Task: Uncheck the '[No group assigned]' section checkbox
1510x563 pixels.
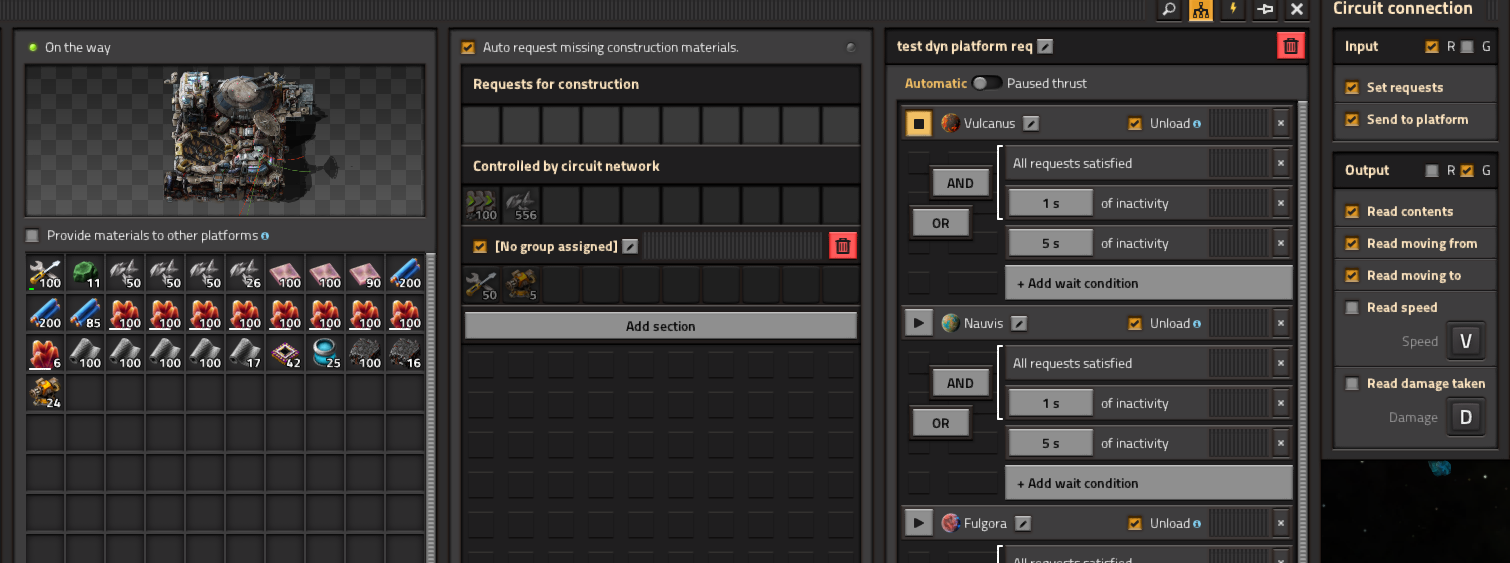Action: (x=480, y=246)
